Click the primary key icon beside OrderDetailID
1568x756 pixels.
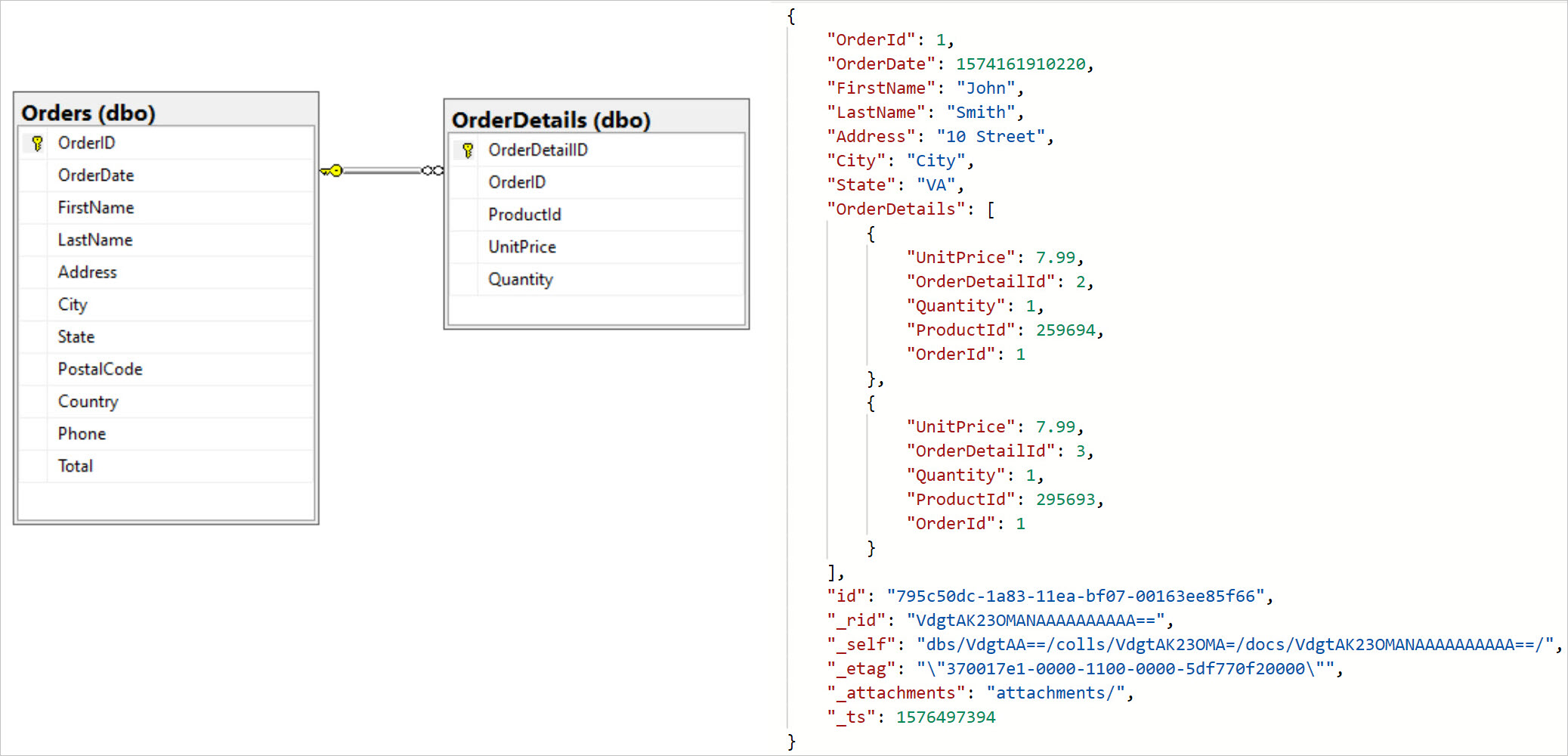pos(467,150)
